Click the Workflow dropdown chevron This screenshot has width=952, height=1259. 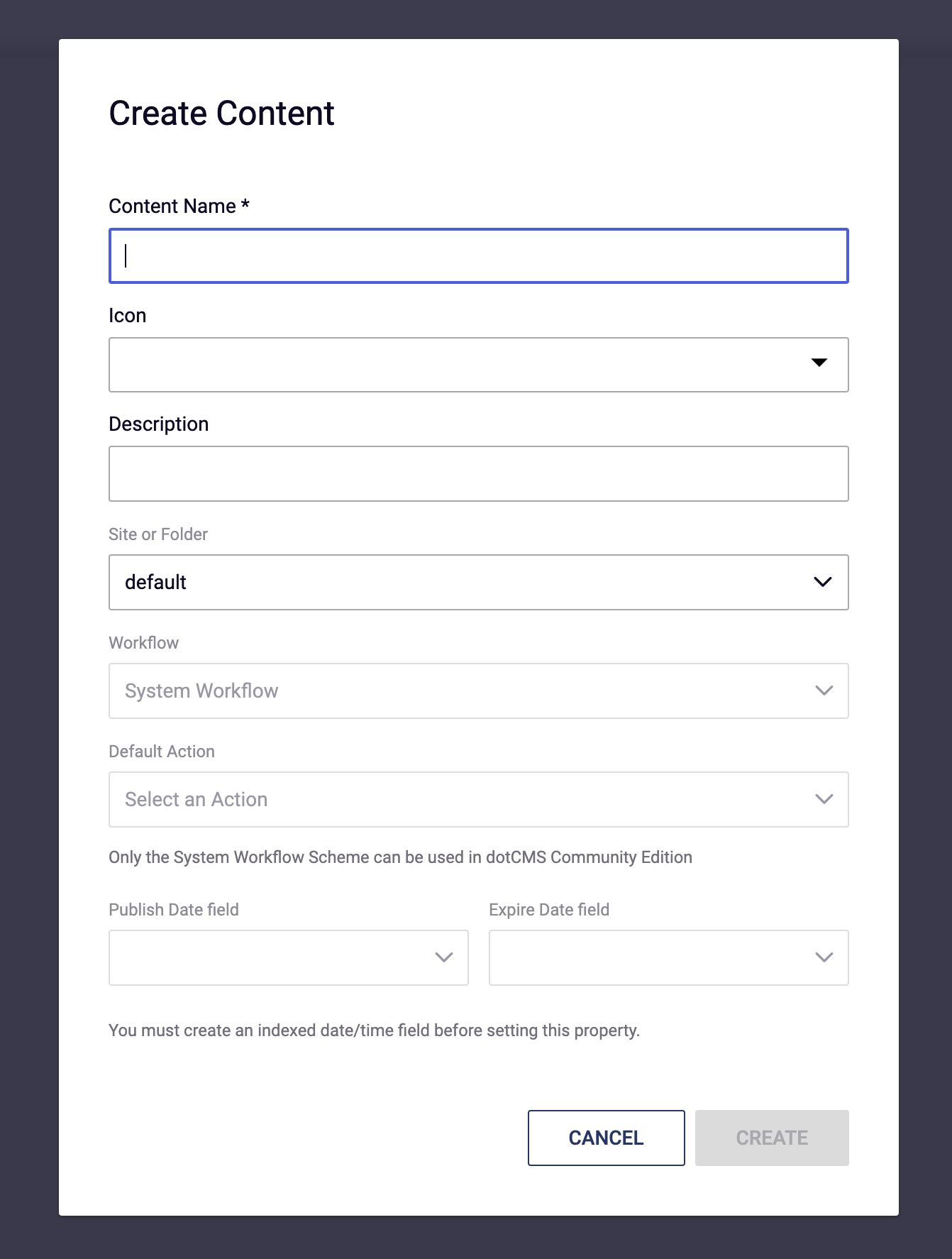pyautogui.click(x=823, y=690)
